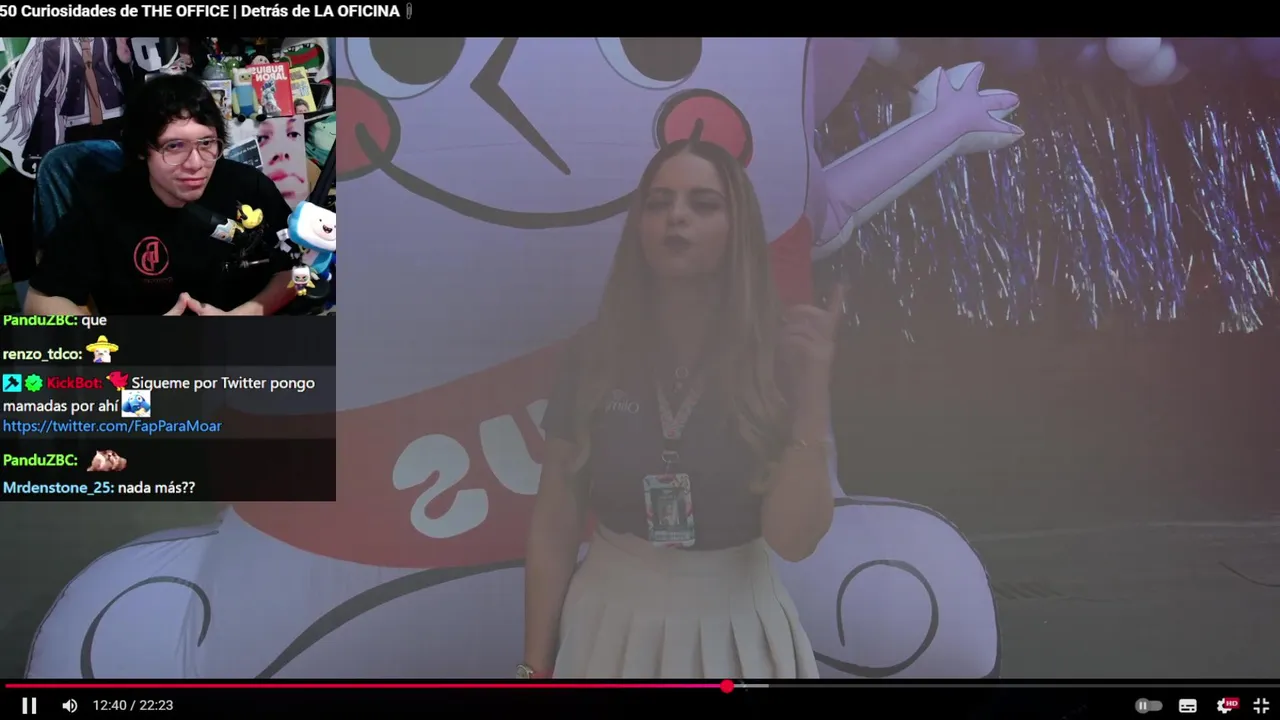This screenshot has width=1280, height=720.
Task: Click the streamer webcam overlay
Action: tap(168, 176)
